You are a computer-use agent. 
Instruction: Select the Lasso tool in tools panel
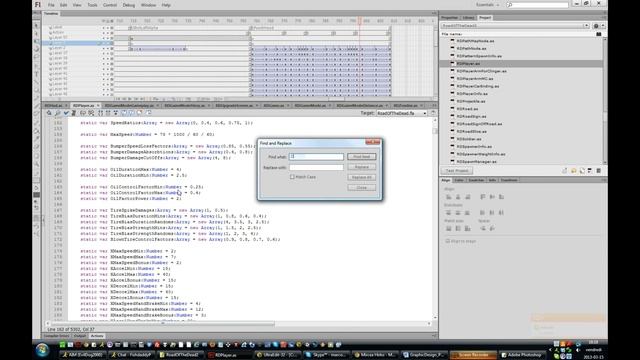37,58
